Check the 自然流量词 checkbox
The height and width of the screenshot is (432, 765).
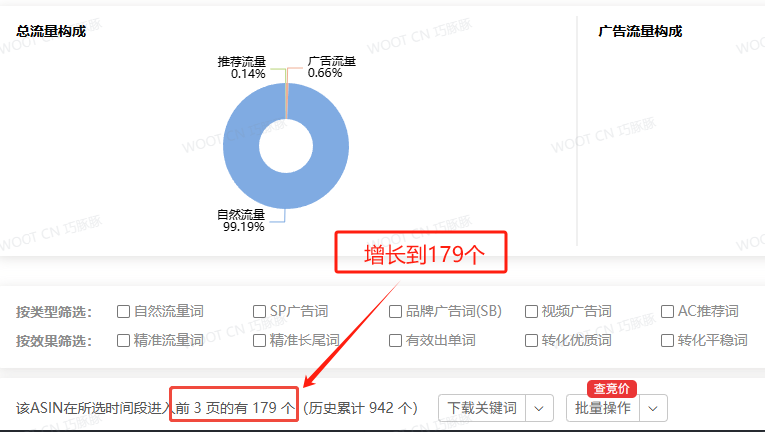point(124,312)
